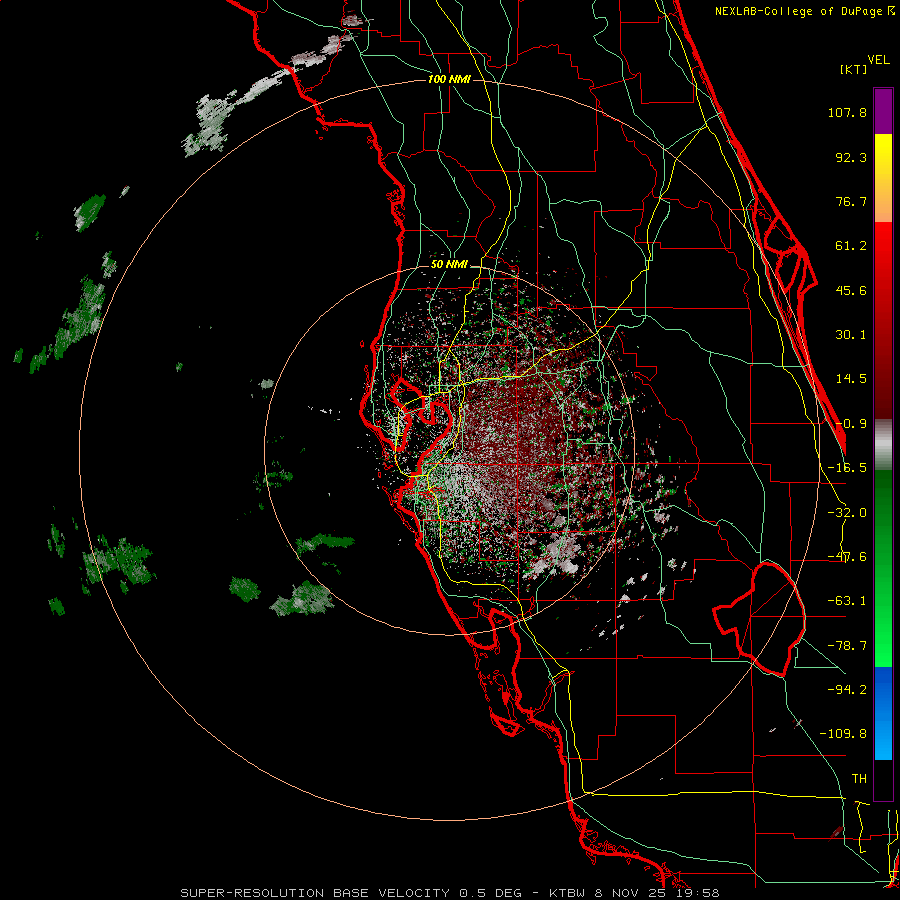Click the 30.1 scale value
Screen dimensions: 900x900
(851, 335)
